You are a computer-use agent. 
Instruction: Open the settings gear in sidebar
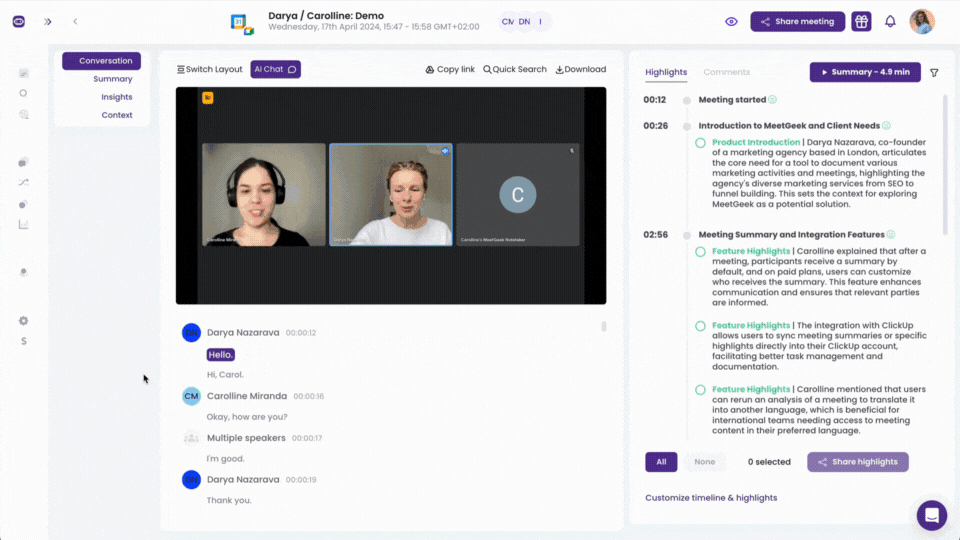pyautogui.click(x=23, y=321)
